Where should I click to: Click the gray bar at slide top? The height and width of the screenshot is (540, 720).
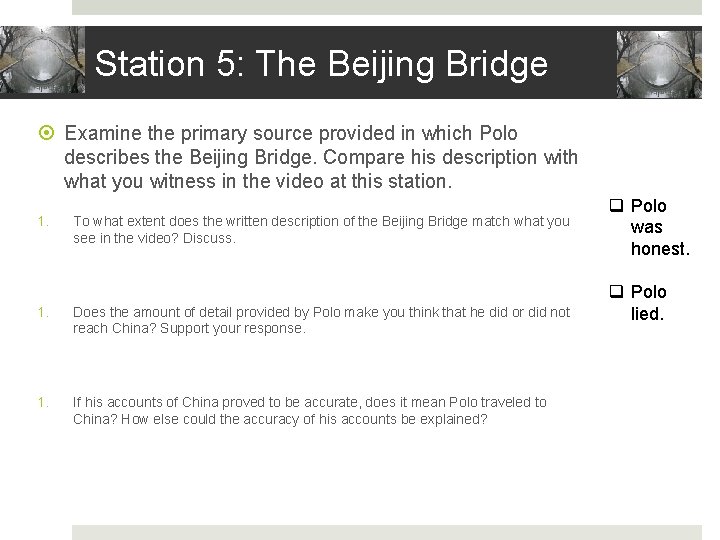click(387, 7)
